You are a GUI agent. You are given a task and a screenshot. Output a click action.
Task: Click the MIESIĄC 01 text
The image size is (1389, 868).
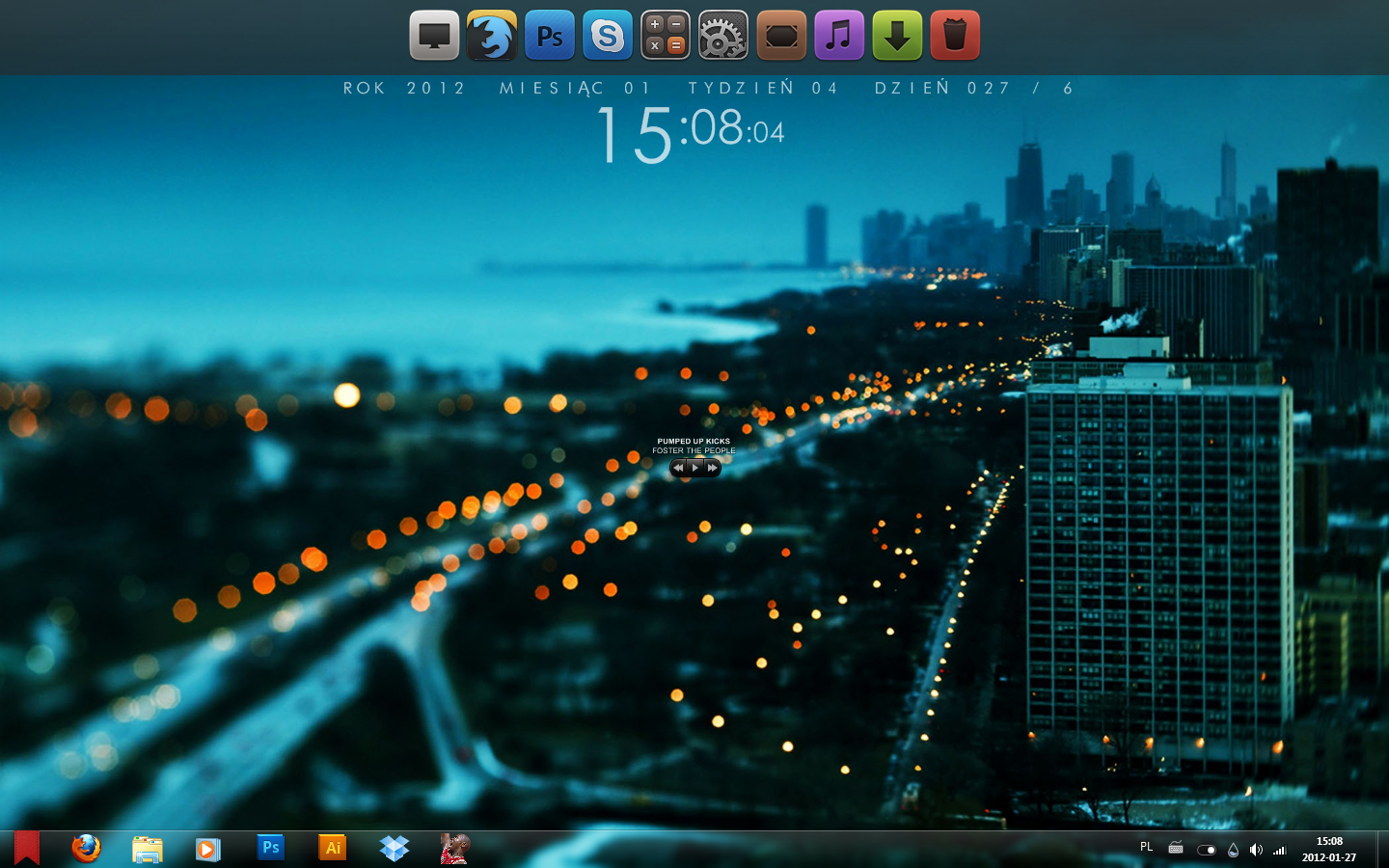point(576,88)
